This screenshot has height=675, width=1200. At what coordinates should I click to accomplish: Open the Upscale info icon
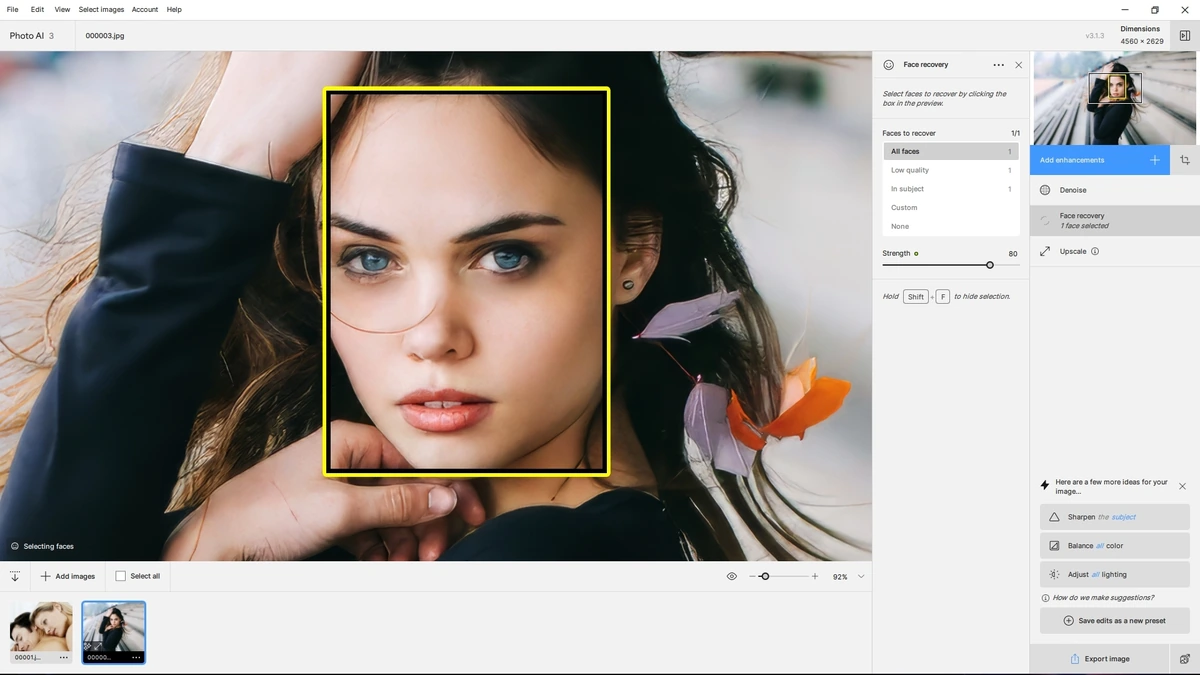[x=1095, y=251]
